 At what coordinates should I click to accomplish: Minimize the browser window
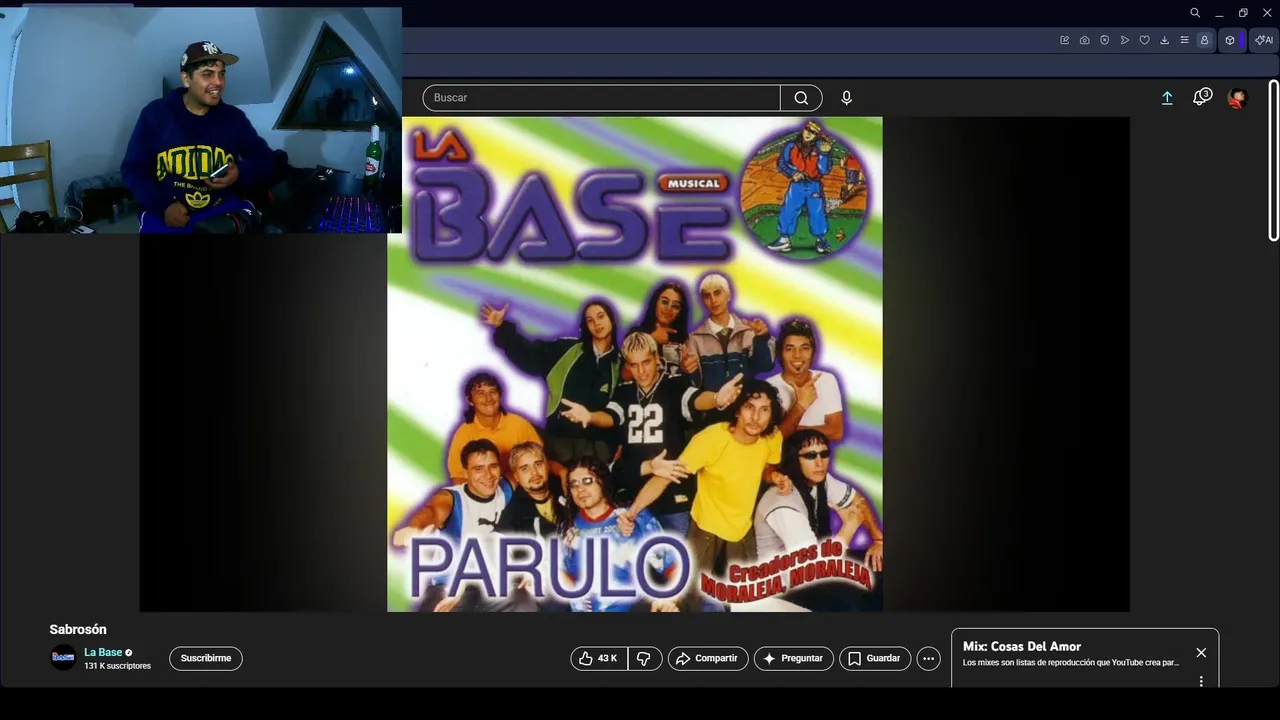click(1219, 13)
